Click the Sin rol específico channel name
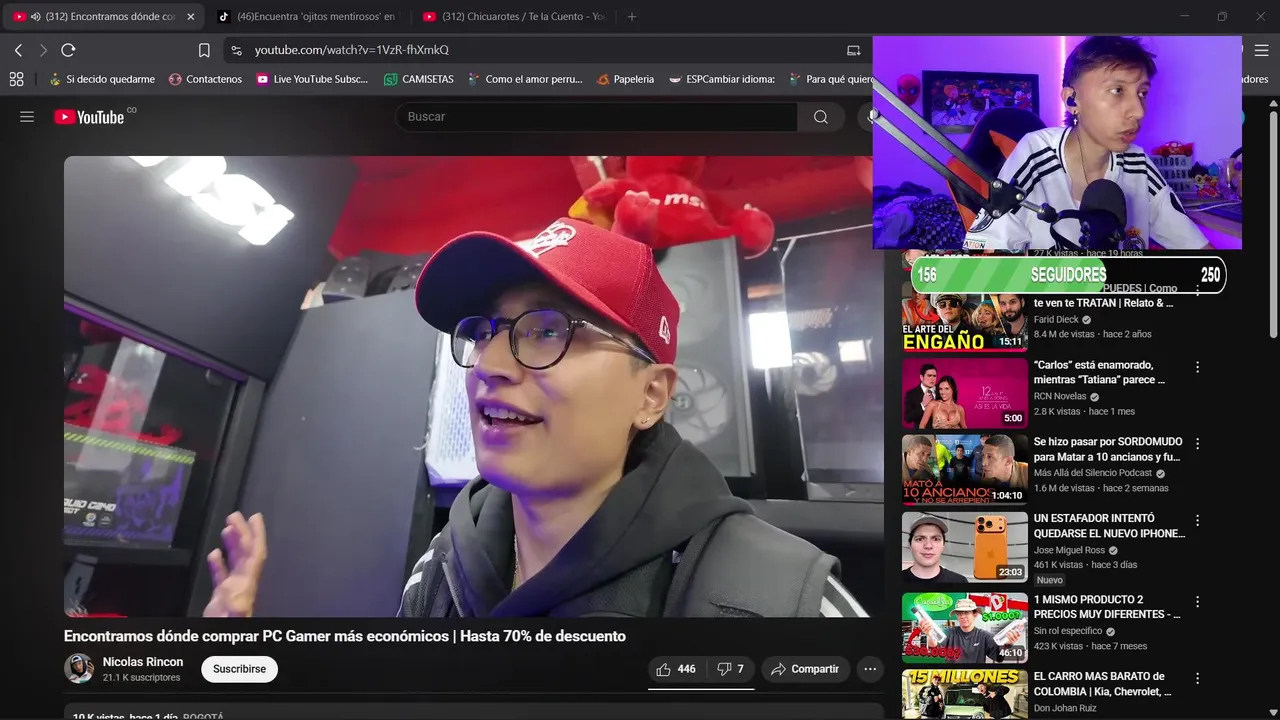Screen dimensions: 1280x720 (x=1068, y=631)
